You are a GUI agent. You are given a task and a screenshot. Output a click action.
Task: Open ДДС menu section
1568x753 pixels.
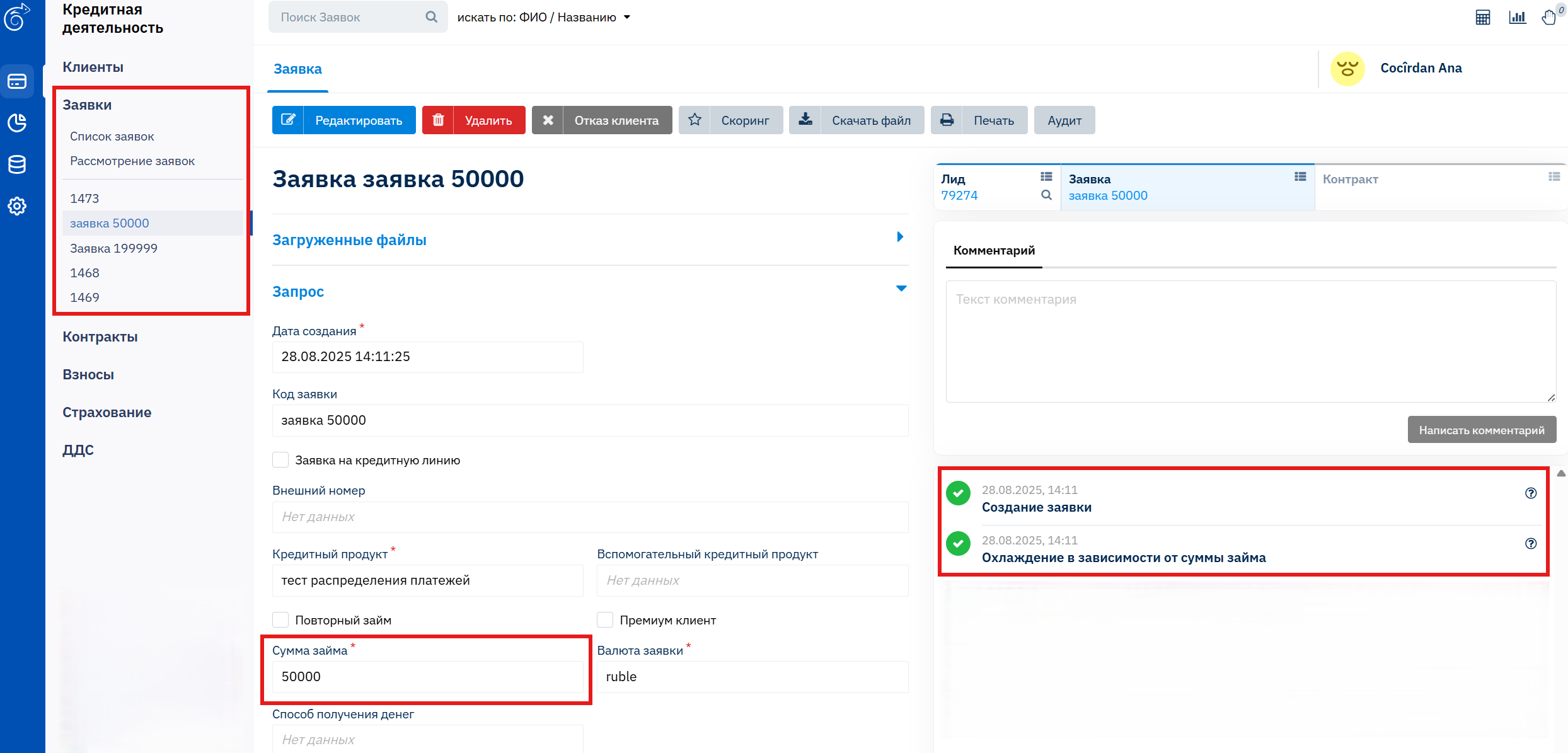78,450
